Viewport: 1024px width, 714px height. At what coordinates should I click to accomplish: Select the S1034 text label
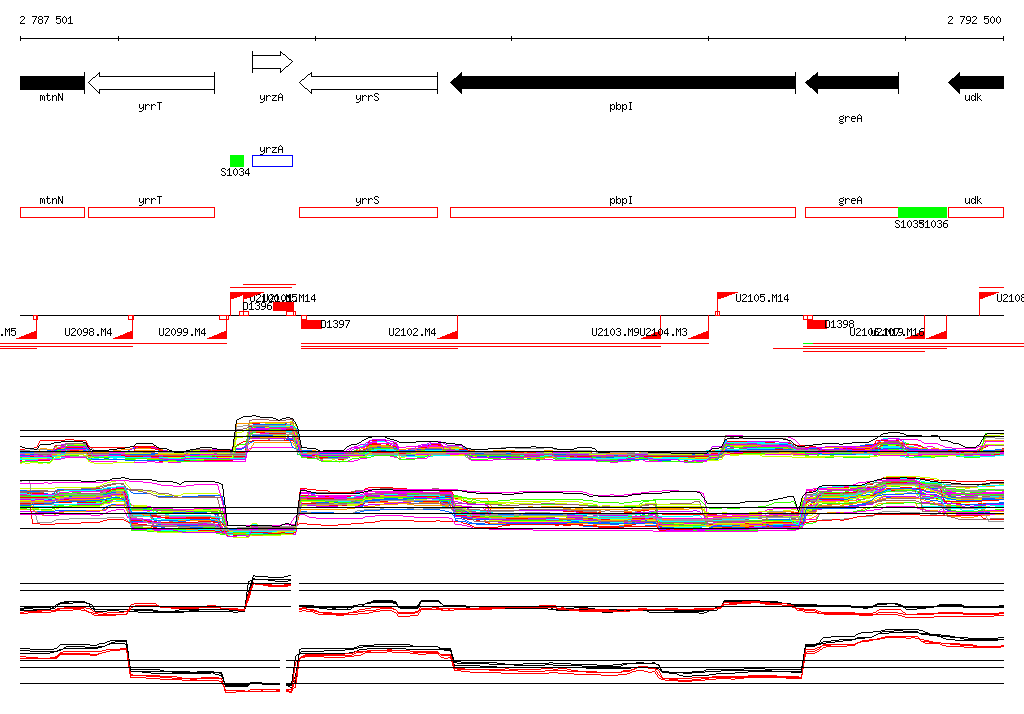[x=235, y=172]
